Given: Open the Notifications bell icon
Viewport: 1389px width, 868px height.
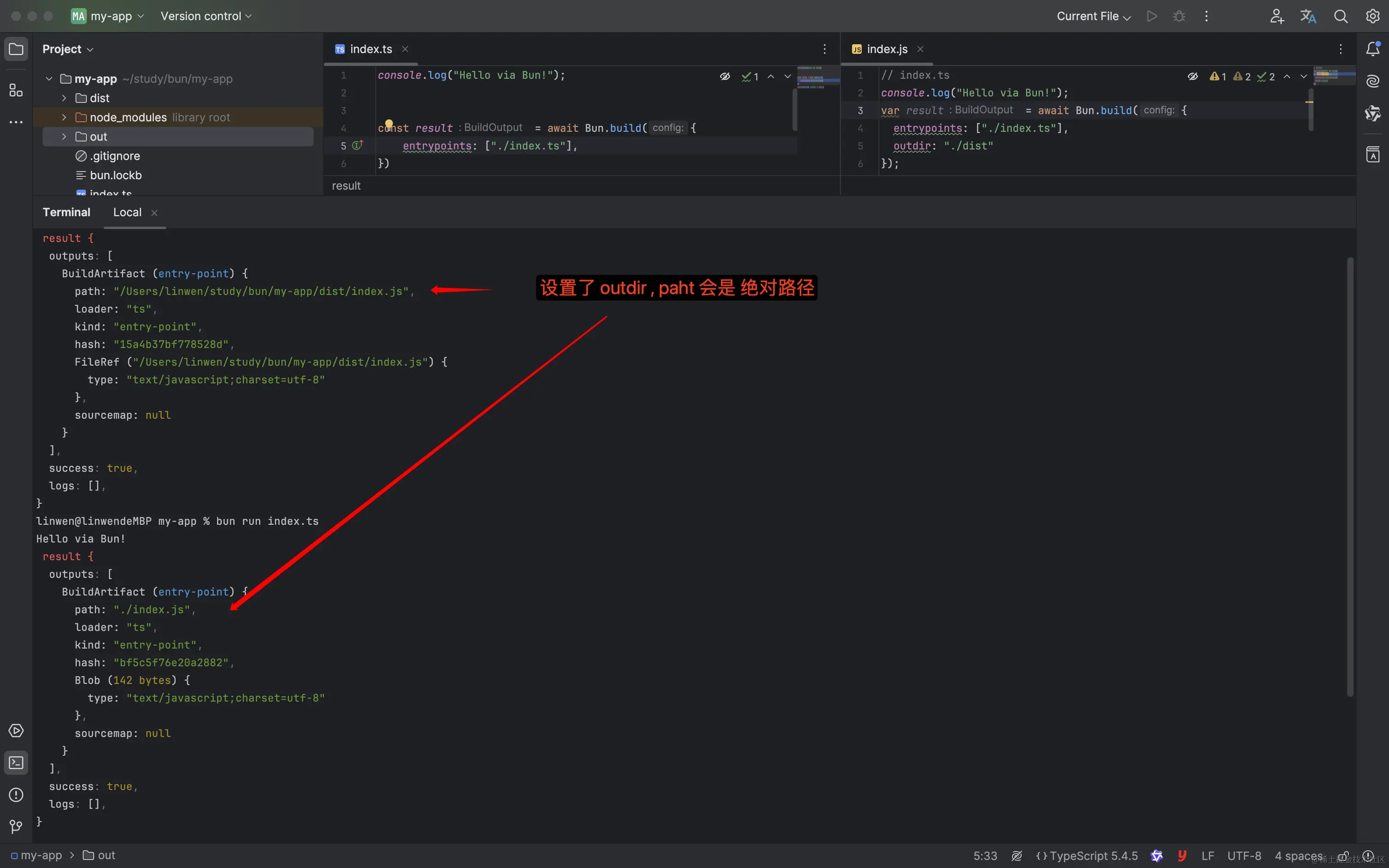Looking at the screenshot, I should [1373, 50].
